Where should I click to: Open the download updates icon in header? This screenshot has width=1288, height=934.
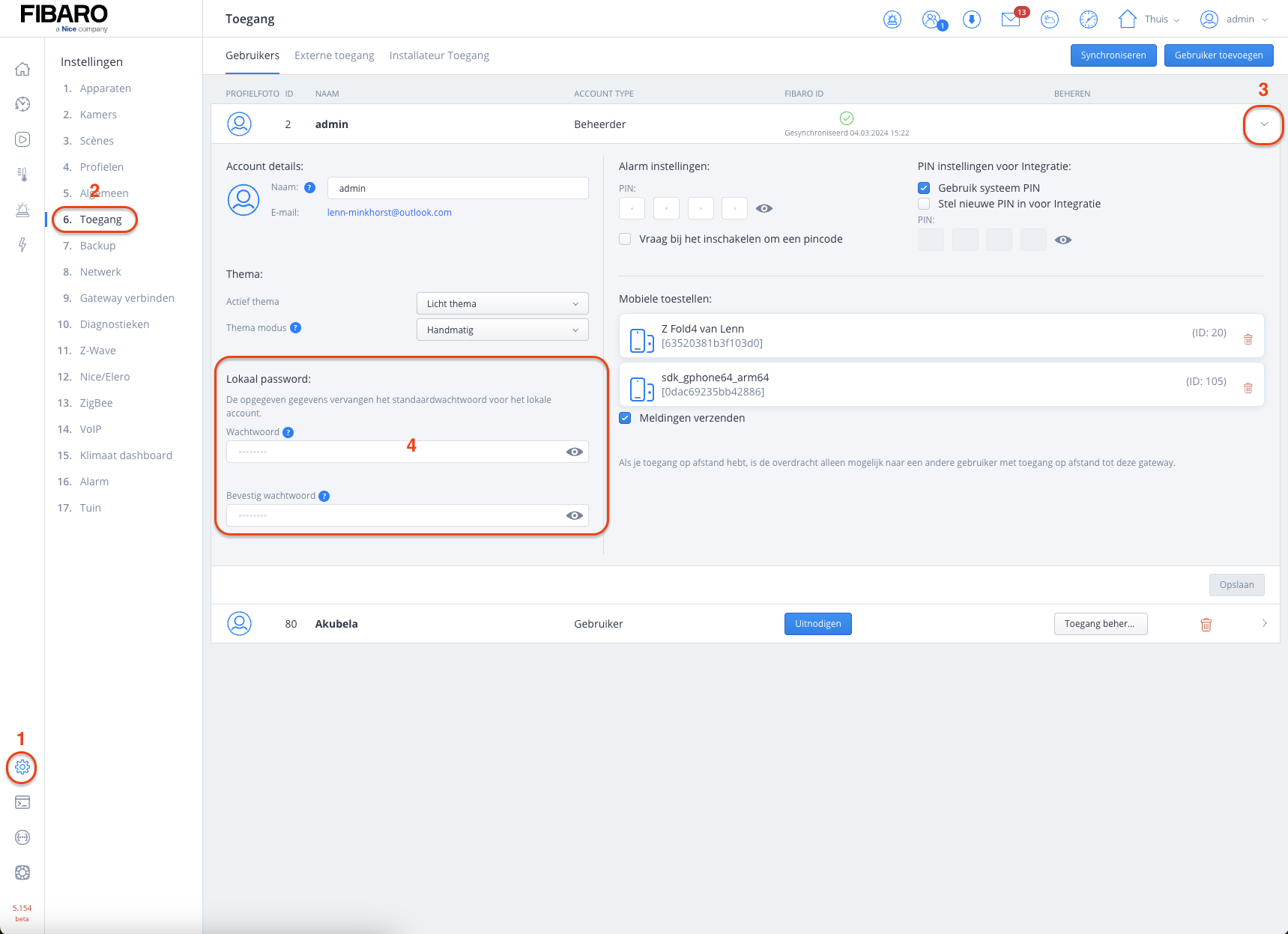(x=972, y=19)
